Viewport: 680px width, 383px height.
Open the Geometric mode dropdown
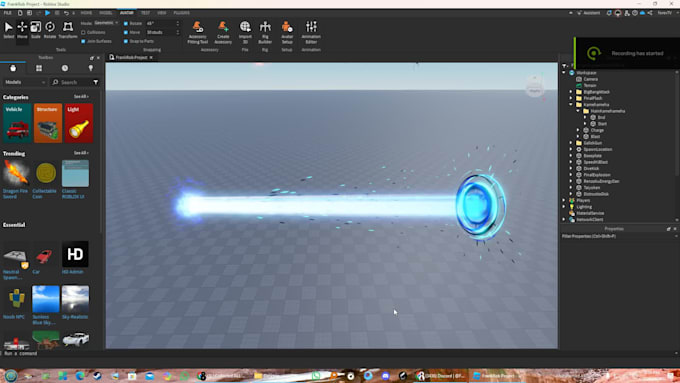pyautogui.click(x=106, y=23)
